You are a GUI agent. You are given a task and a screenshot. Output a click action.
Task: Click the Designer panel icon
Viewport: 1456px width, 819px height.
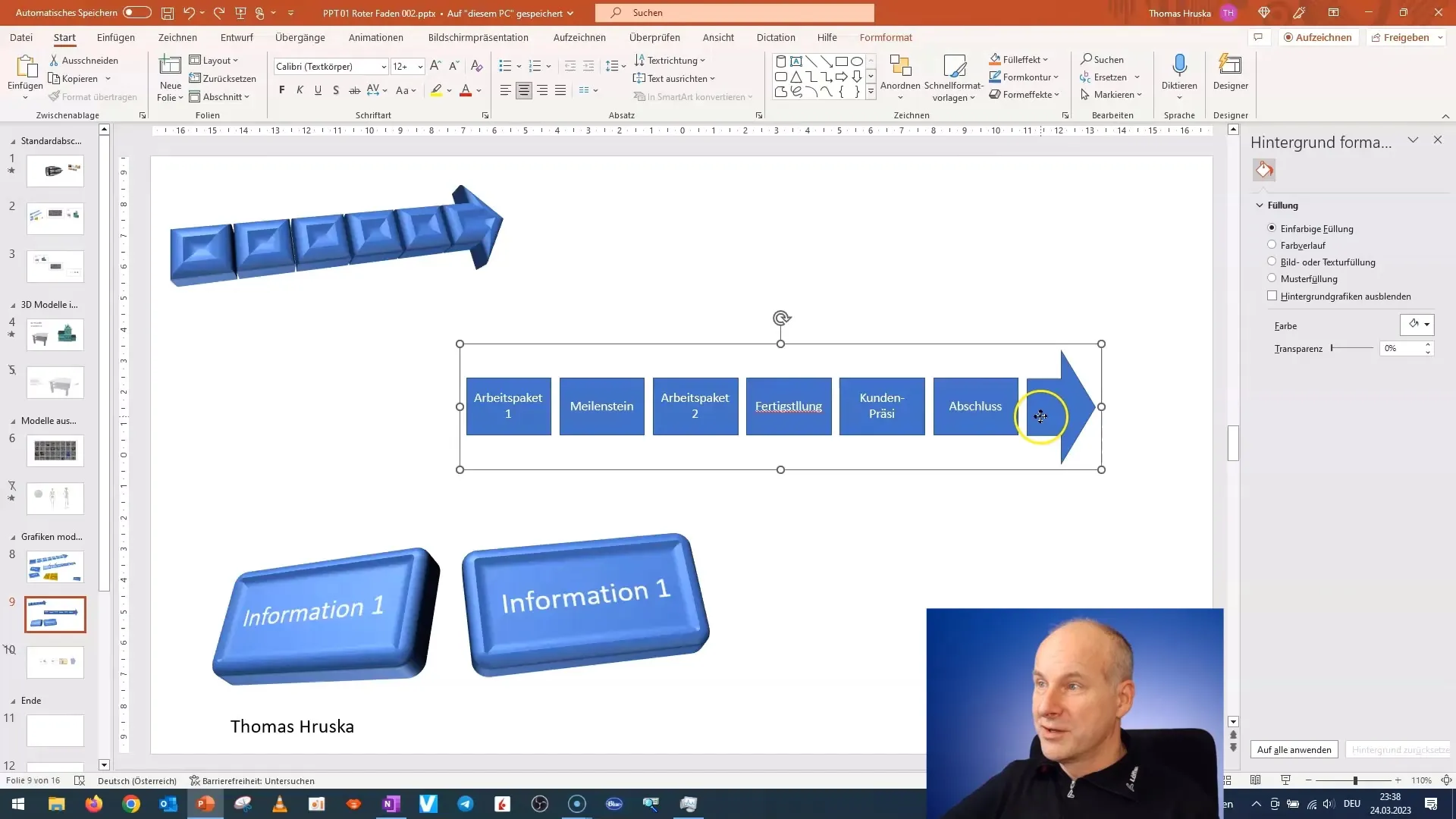click(1232, 76)
